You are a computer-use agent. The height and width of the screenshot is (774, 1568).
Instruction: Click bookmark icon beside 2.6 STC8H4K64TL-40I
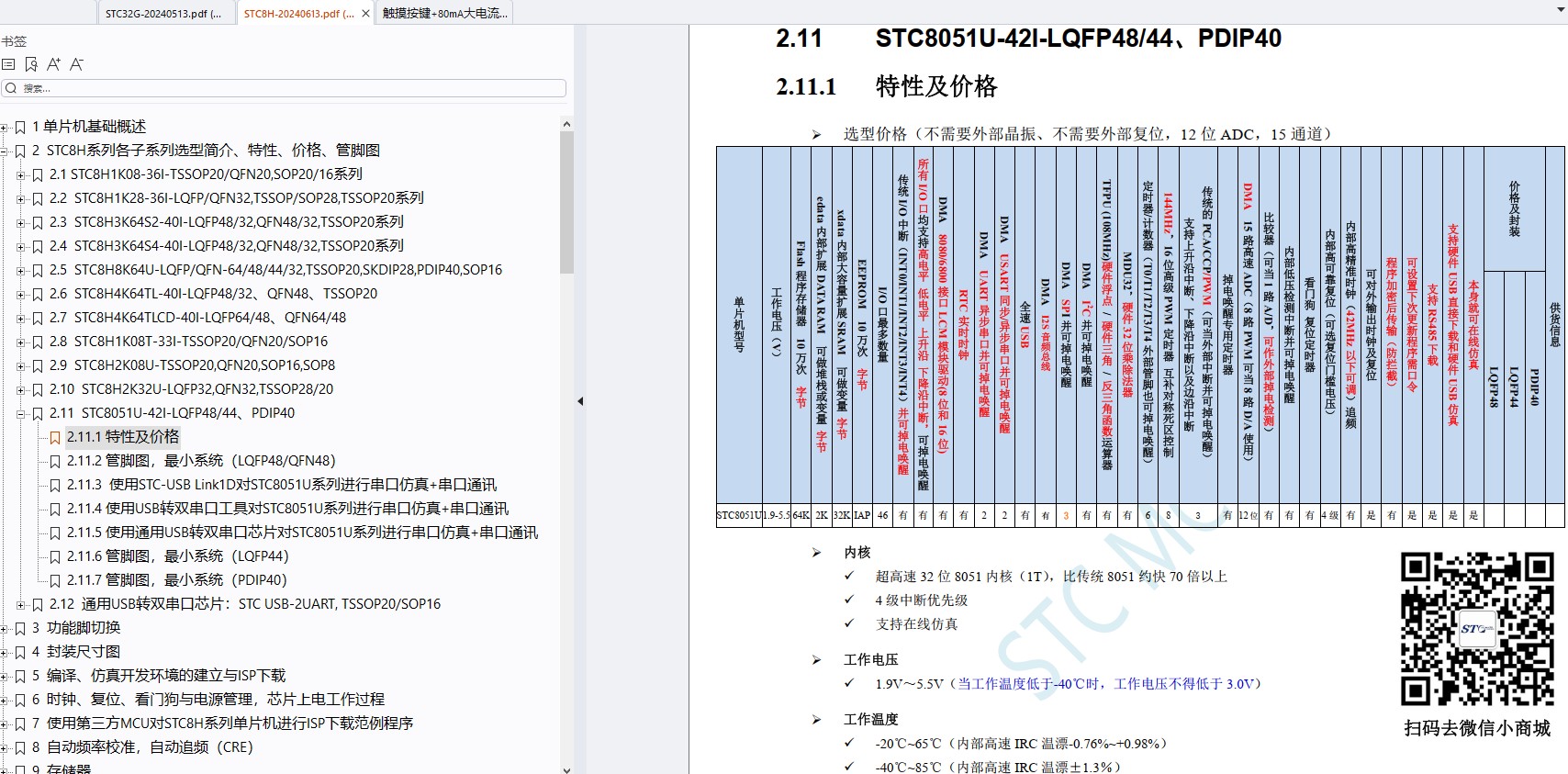click(x=38, y=294)
